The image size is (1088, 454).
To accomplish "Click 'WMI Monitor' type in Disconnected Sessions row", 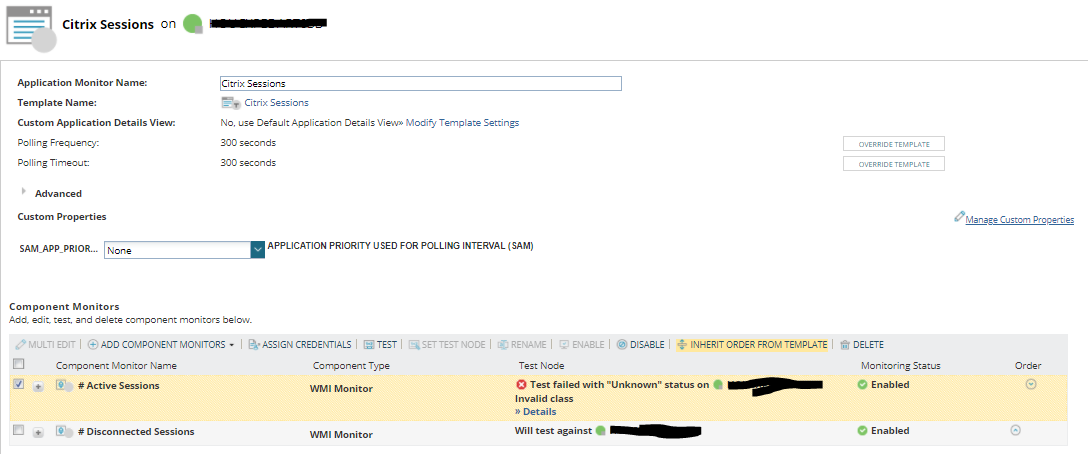I will (x=341, y=435).
